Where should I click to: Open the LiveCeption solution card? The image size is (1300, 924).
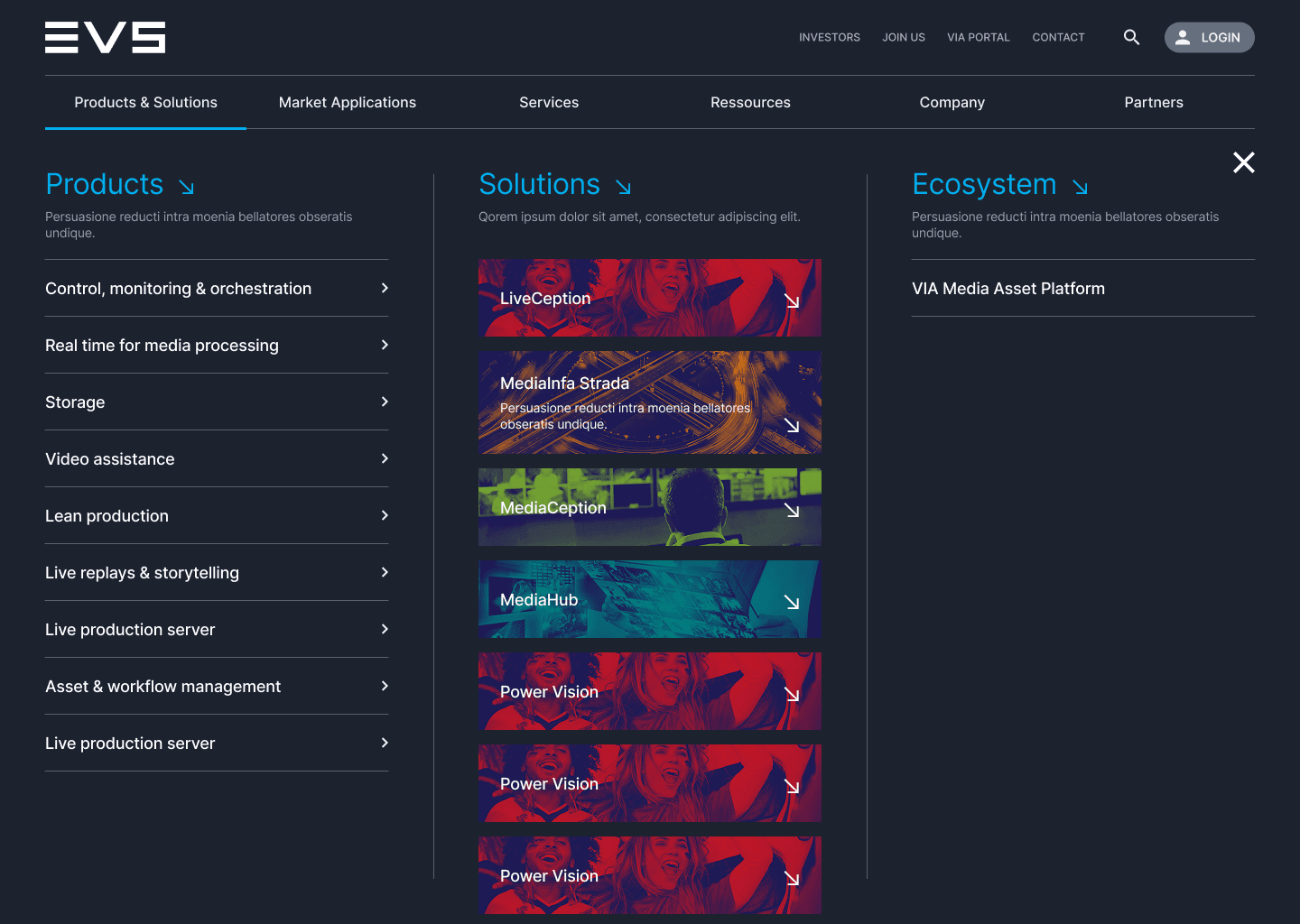pyautogui.click(x=650, y=298)
